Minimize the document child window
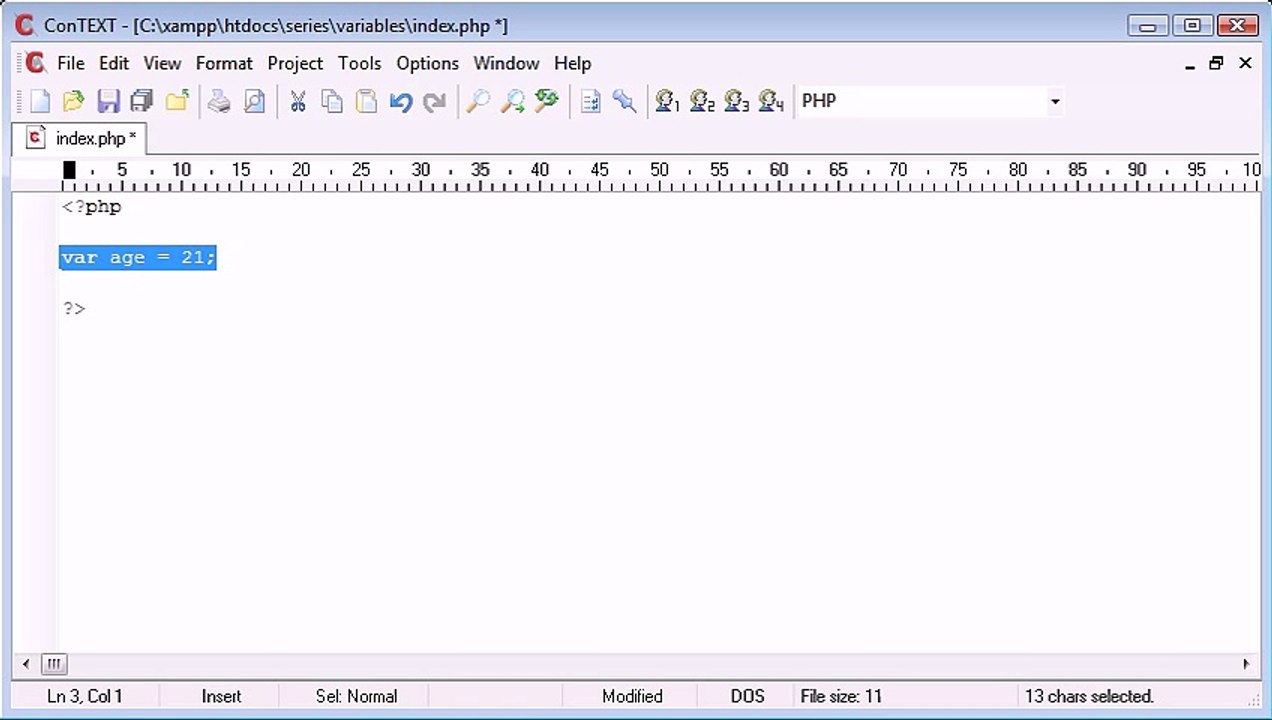 point(1189,64)
